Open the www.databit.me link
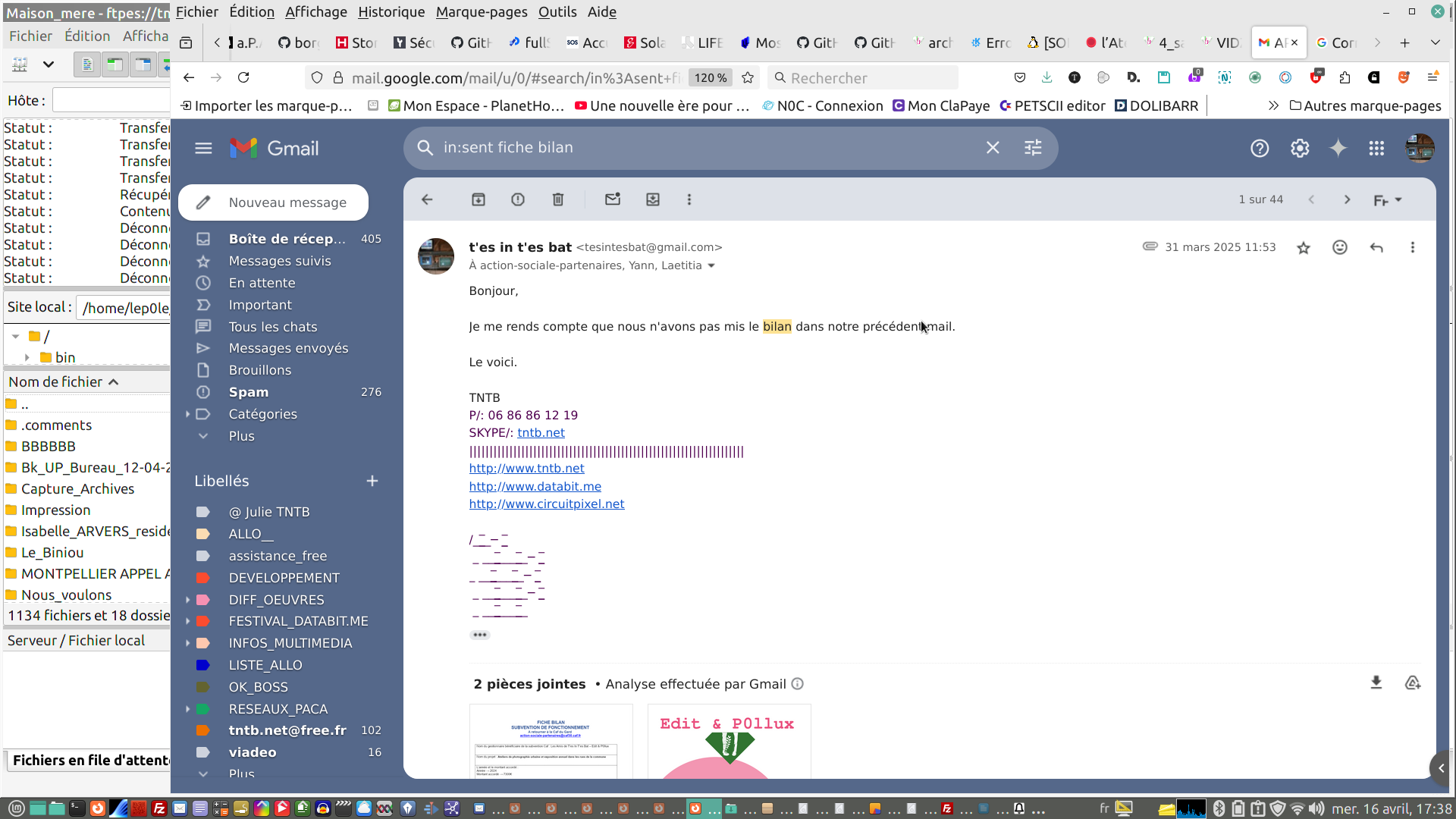This screenshot has height=819, width=1456. click(535, 487)
